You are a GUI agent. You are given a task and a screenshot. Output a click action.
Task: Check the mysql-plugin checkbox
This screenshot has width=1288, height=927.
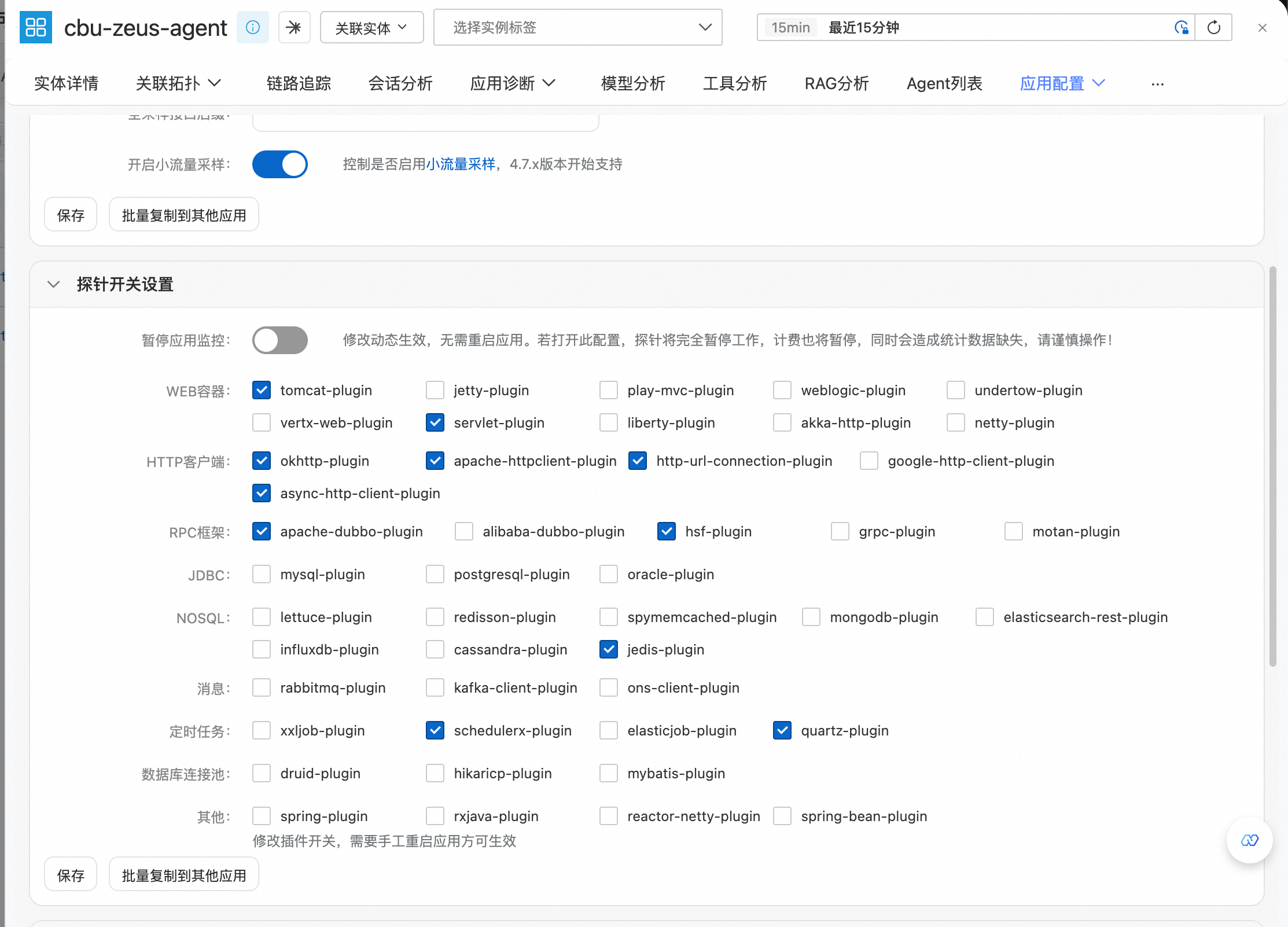[262, 574]
